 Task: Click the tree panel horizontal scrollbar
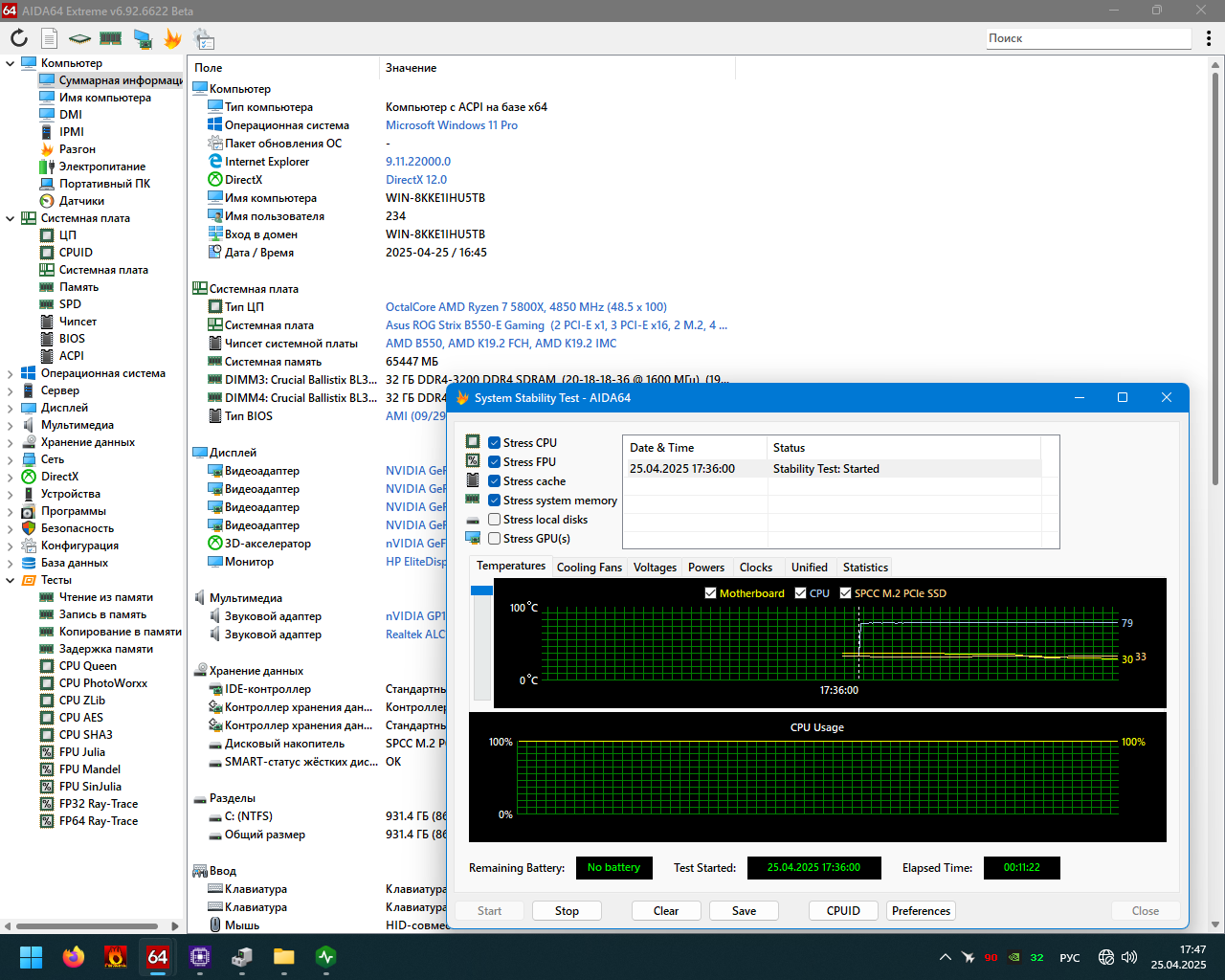pos(87,926)
